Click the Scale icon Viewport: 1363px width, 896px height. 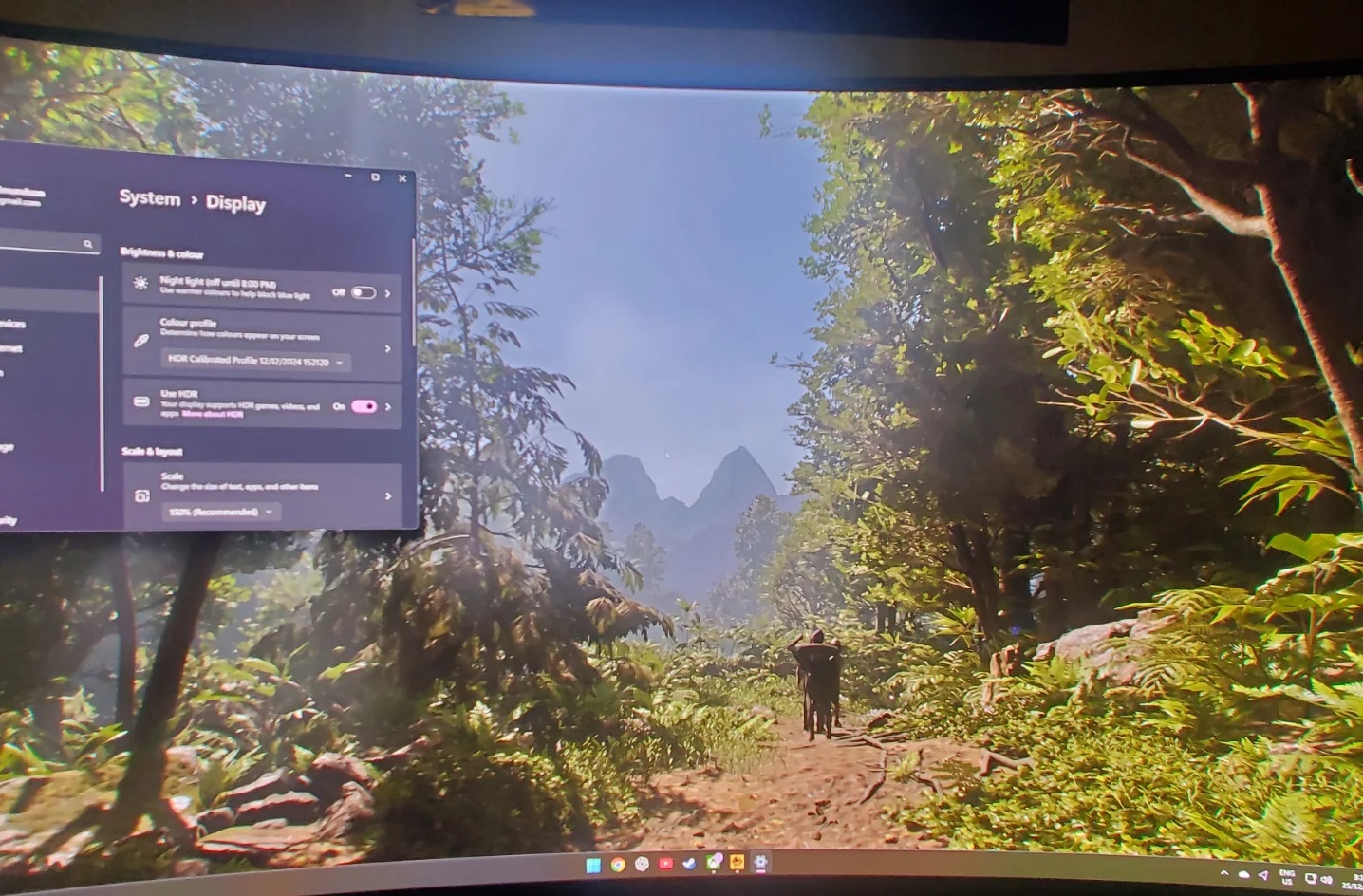[x=142, y=495]
